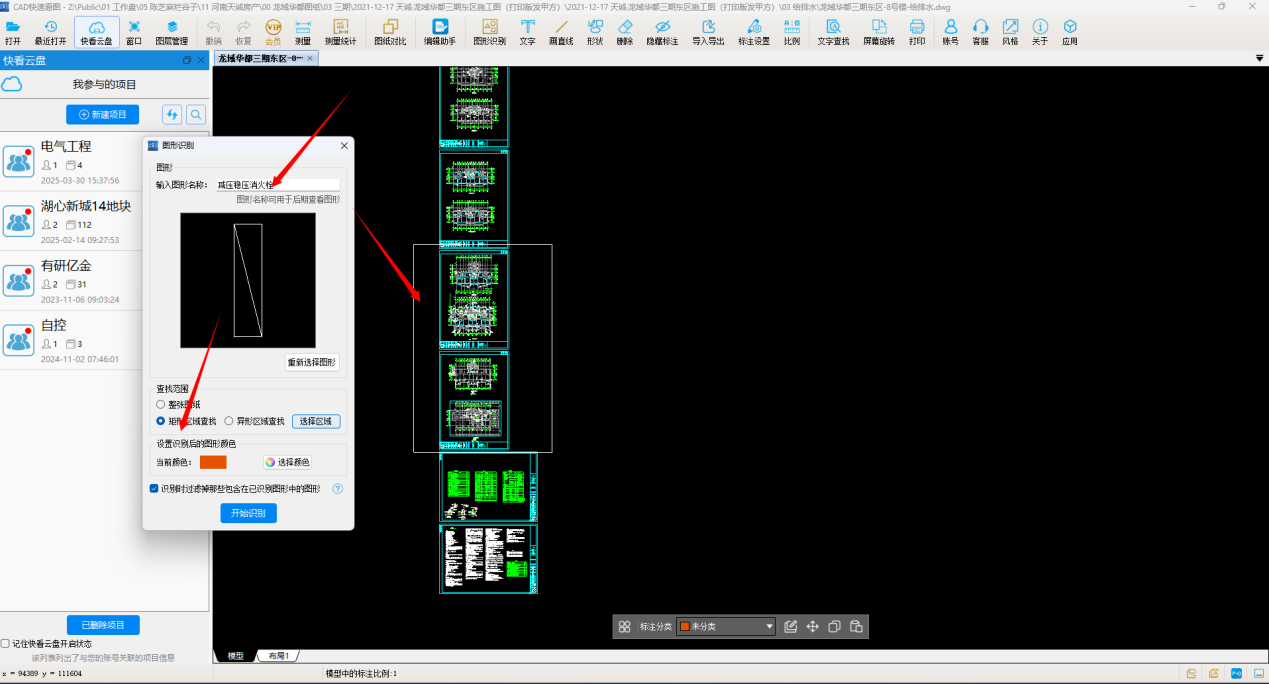The width and height of the screenshot is (1269, 684).
Task: Open a file with 打开 toolbar icon
Action: 12,32
